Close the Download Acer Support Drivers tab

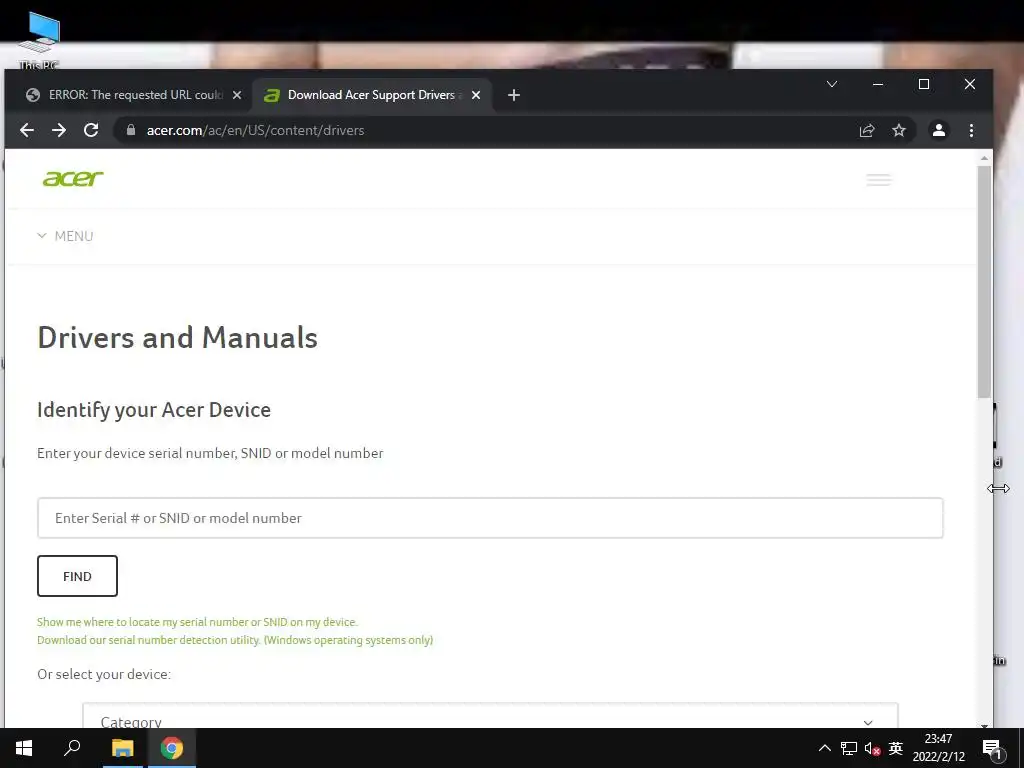pos(476,95)
